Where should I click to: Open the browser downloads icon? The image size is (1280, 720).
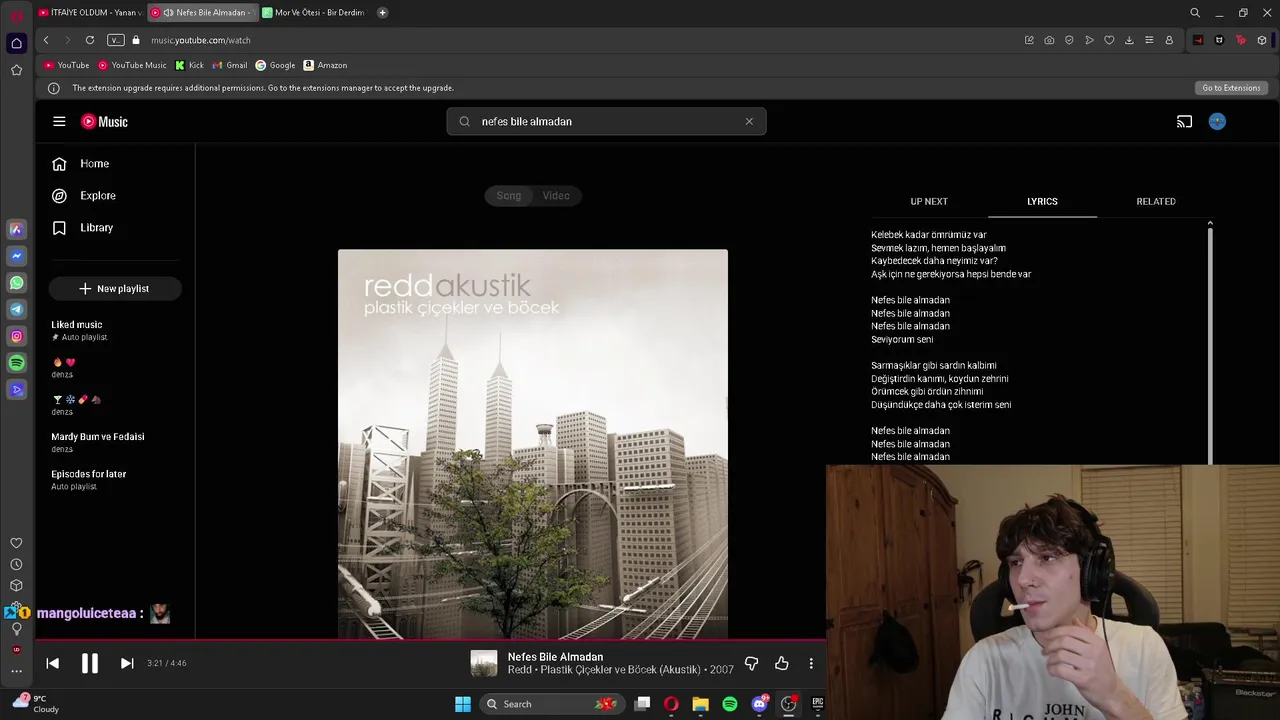[1129, 40]
